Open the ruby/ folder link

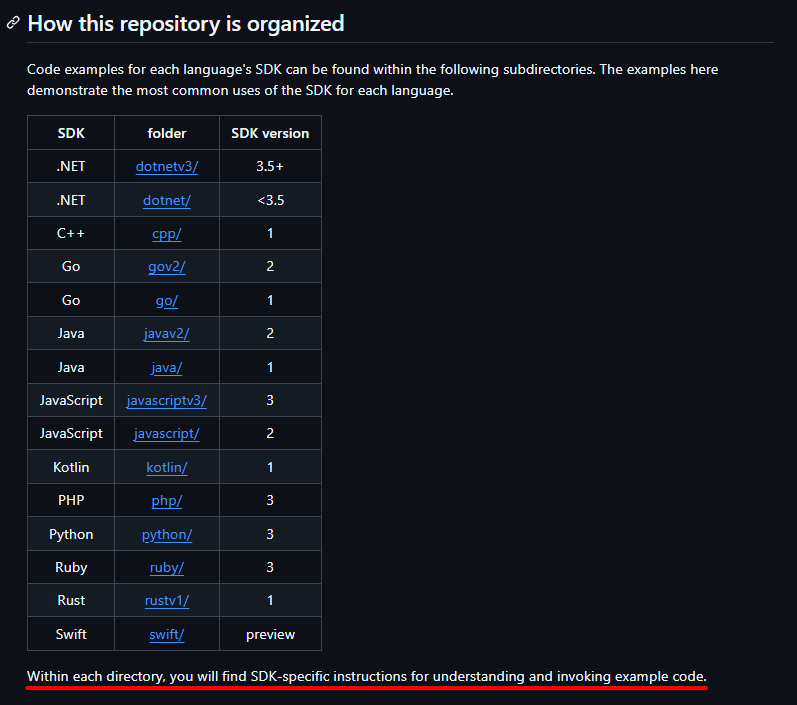click(x=167, y=567)
